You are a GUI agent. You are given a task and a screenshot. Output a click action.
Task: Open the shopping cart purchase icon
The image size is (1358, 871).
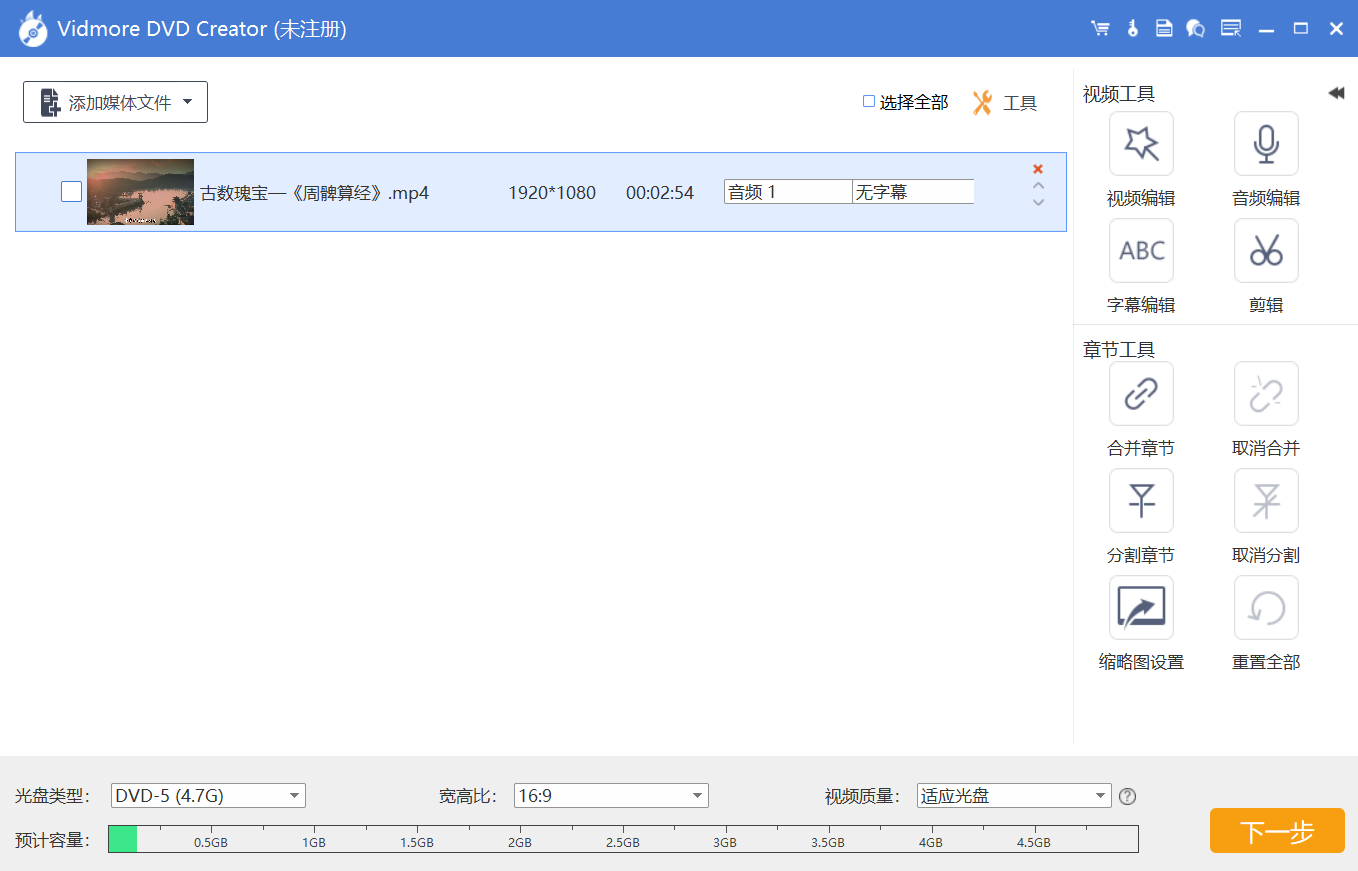[x=1100, y=29]
